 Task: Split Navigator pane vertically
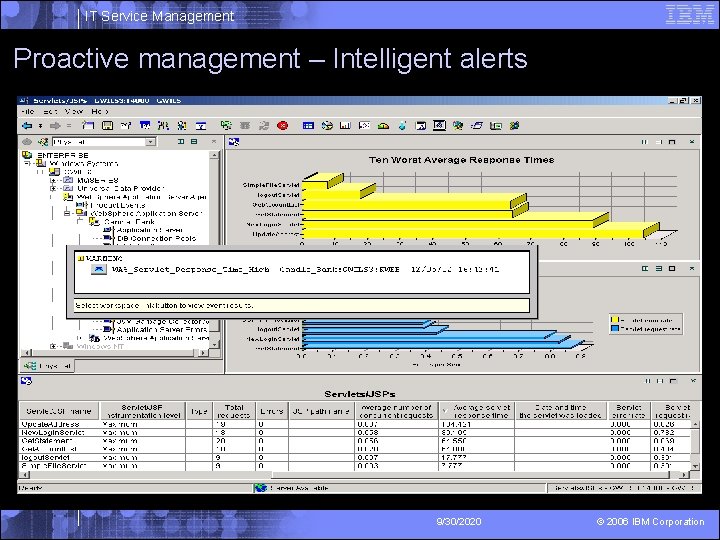pos(181,141)
